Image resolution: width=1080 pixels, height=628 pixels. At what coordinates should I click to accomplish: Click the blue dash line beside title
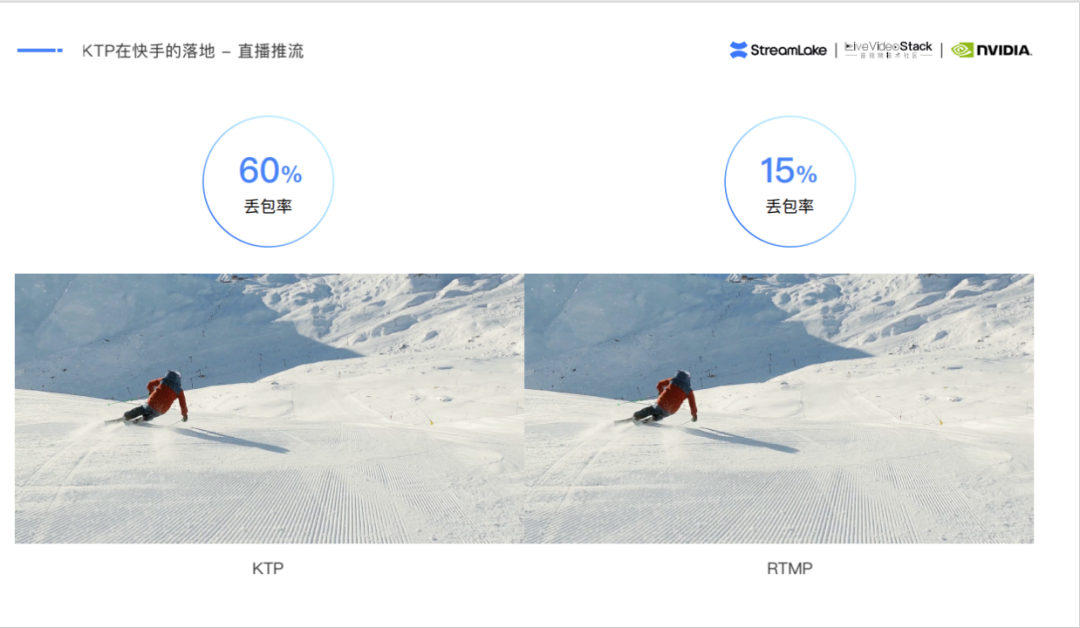pyautogui.click(x=40, y=50)
